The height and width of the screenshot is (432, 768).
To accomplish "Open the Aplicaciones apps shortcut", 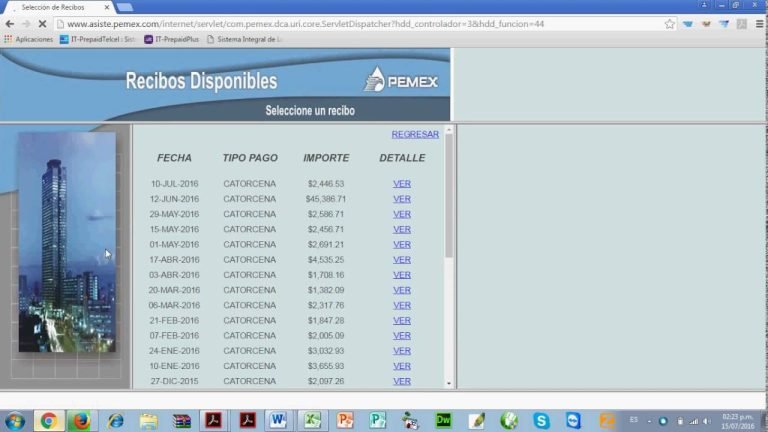I will point(28,39).
